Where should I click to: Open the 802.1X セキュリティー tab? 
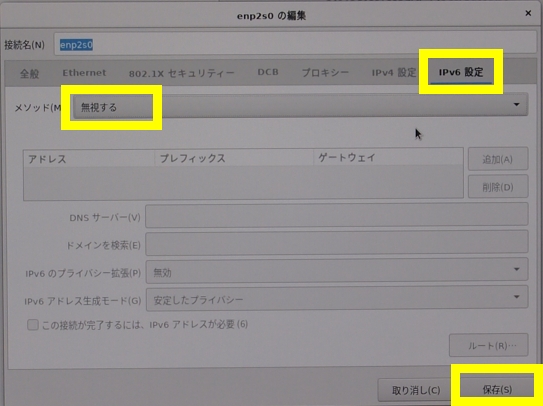[x=181, y=73]
